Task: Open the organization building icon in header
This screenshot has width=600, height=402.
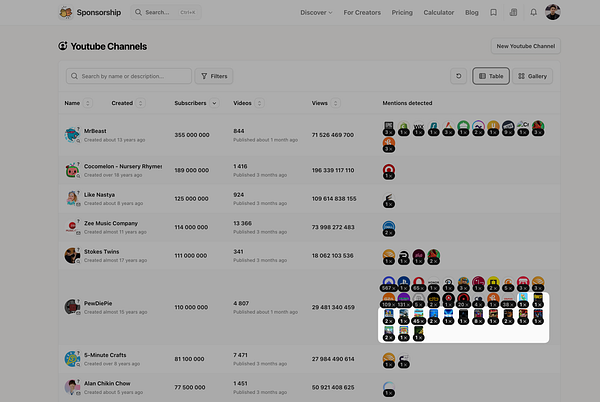Action: tap(514, 13)
